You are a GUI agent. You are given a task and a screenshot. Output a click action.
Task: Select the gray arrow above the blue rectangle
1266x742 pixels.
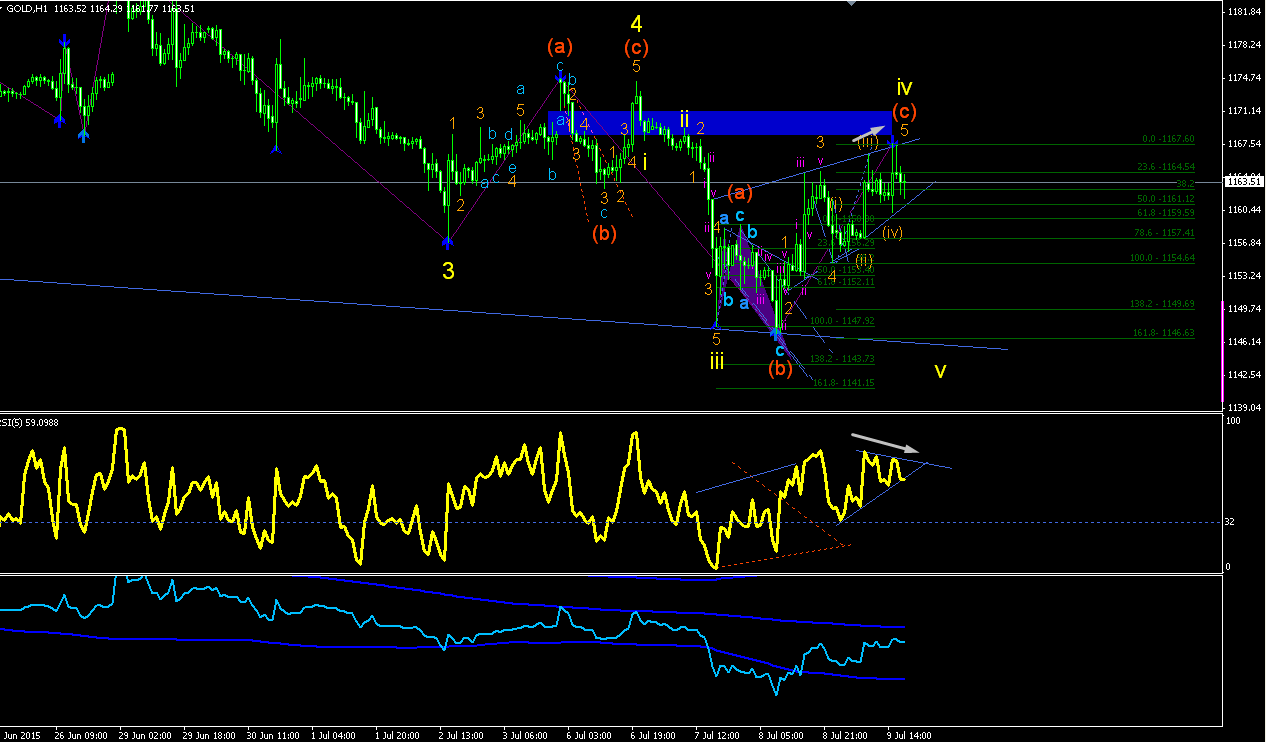pyautogui.click(x=868, y=130)
